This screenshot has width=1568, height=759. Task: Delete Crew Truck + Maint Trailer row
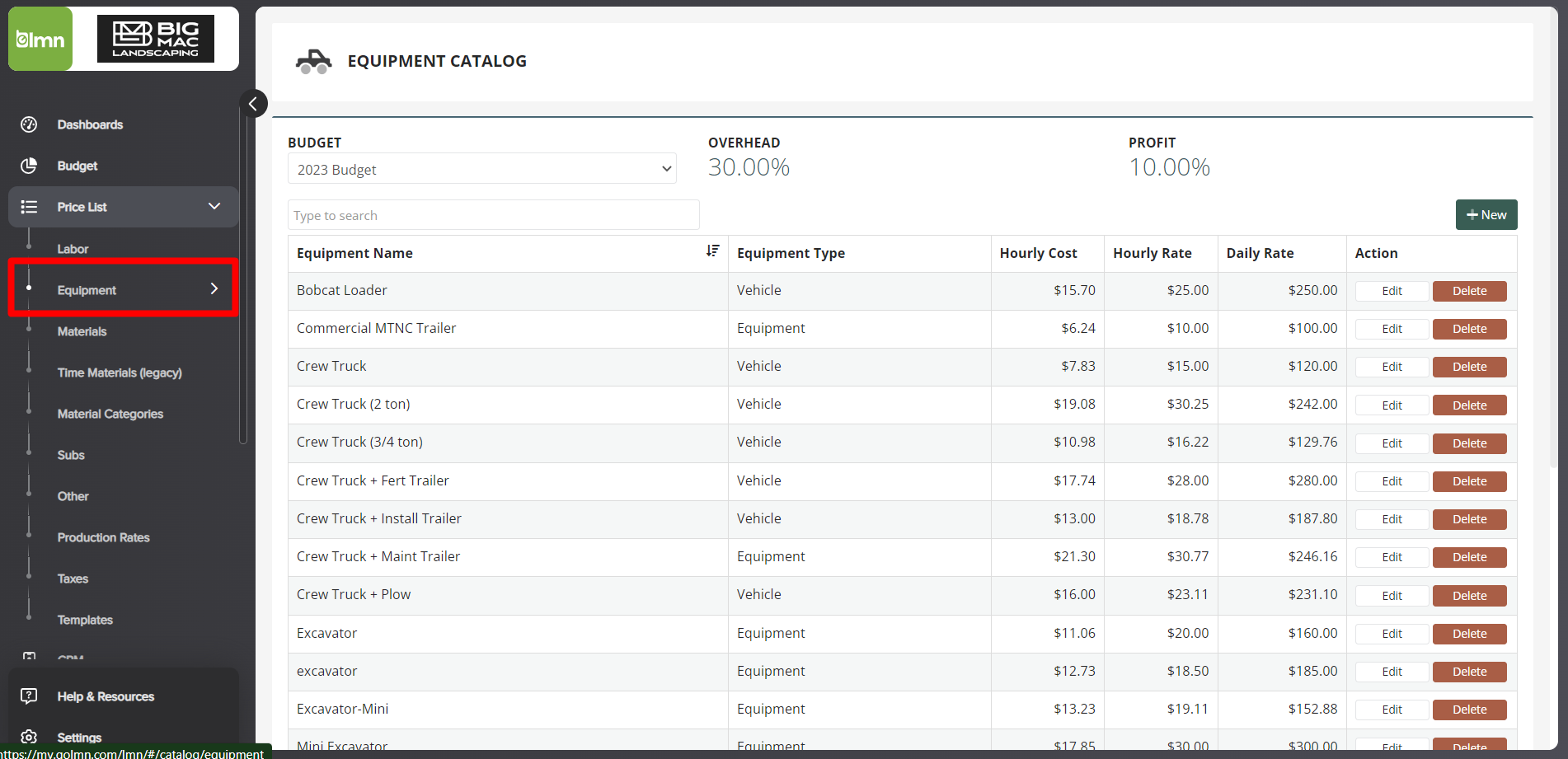1469,557
